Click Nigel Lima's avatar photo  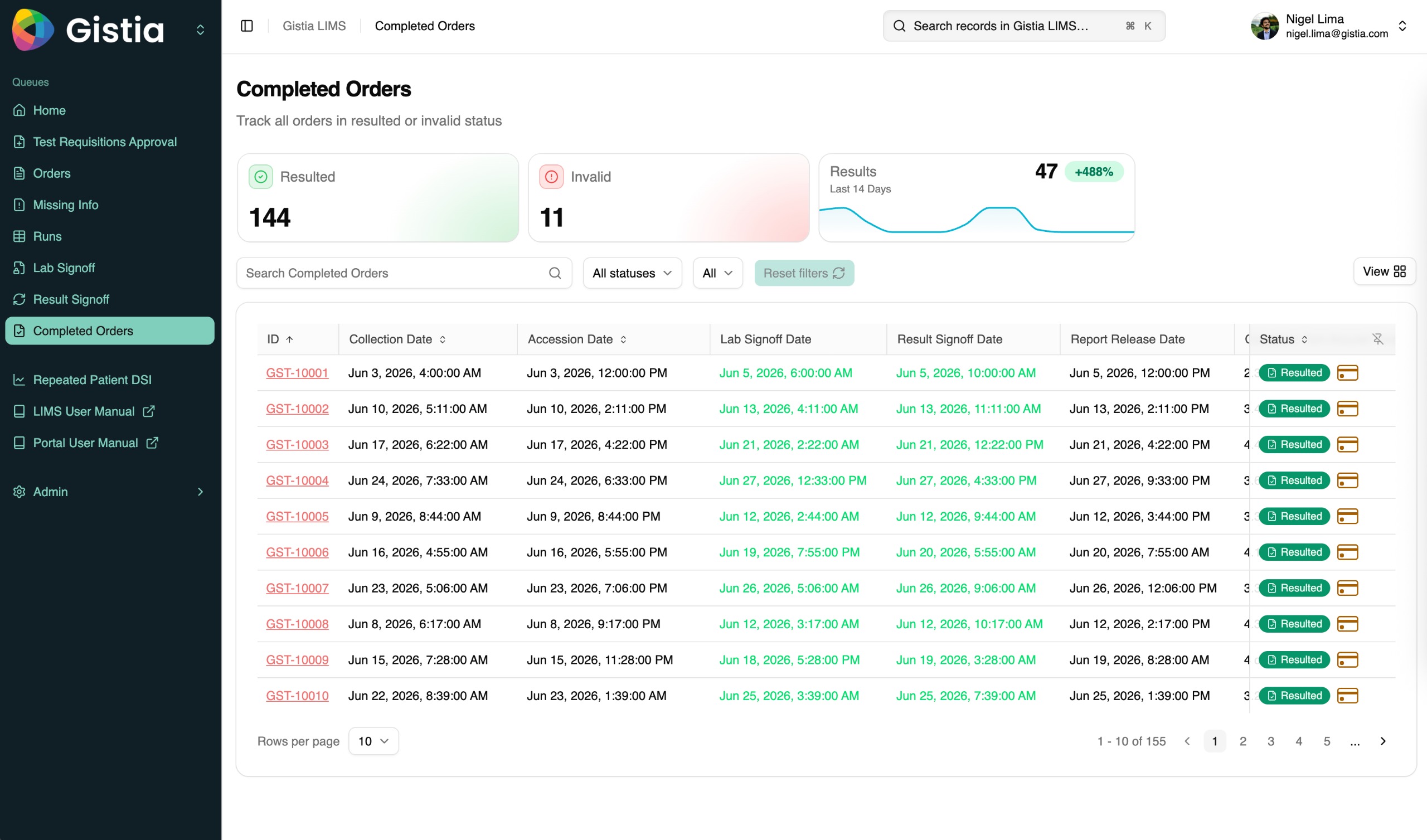tap(1264, 26)
